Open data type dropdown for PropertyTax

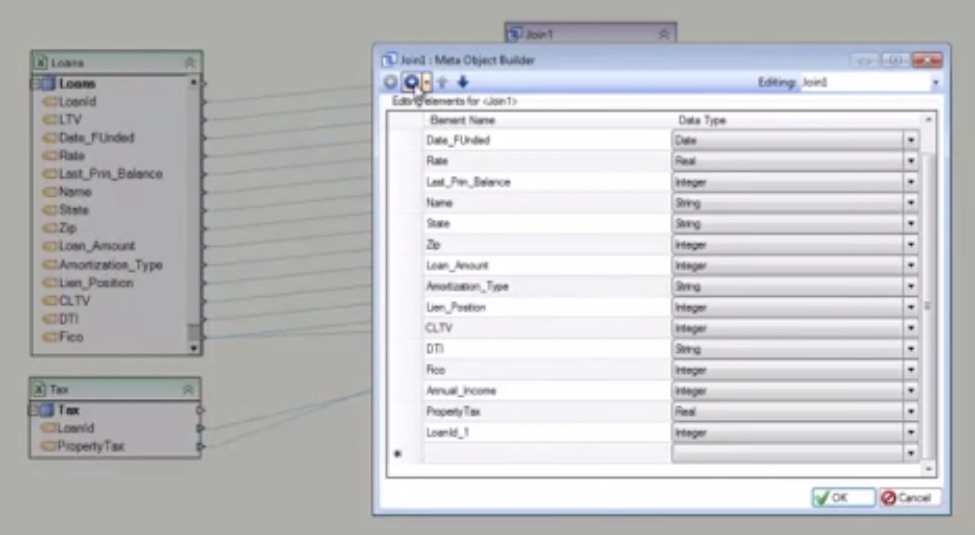tap(910, 412)
